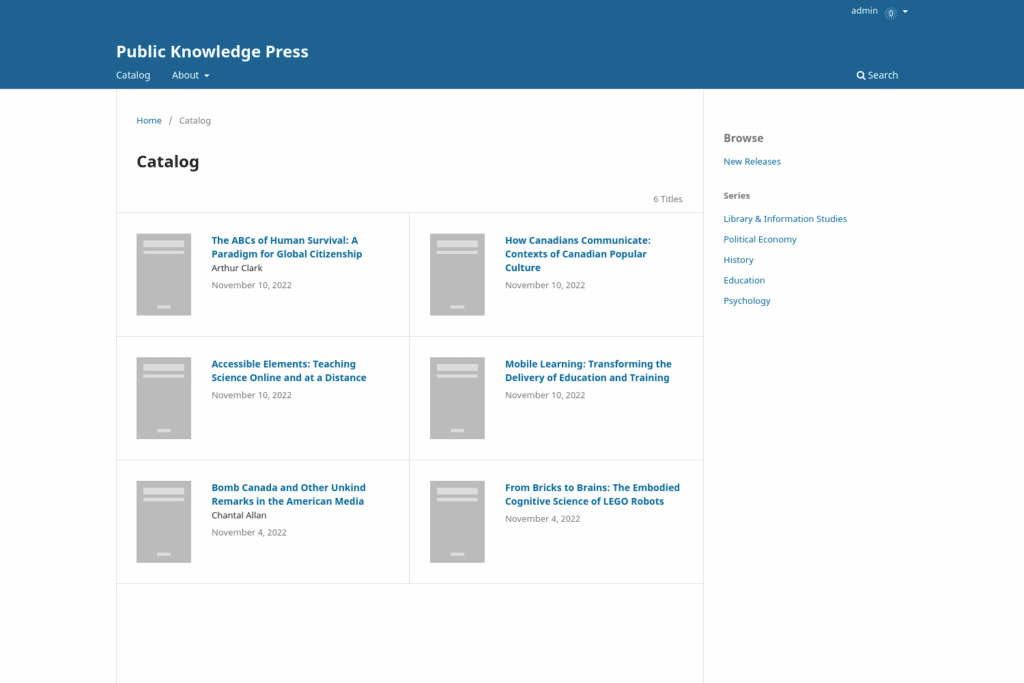Expand the About dropdown menu
The image size is (1024, 683).
point(189,75)
